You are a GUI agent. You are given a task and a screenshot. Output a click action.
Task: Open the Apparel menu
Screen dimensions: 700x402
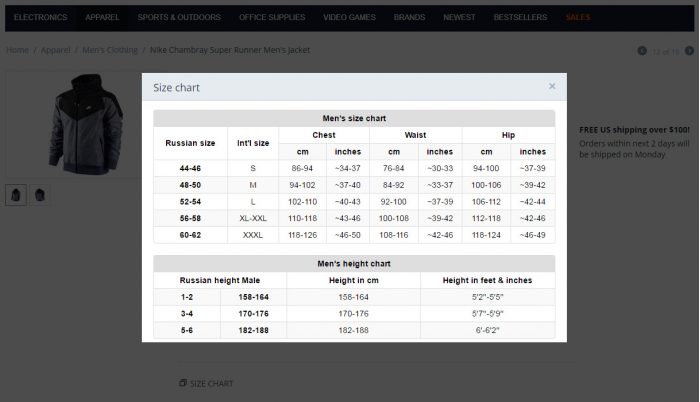[102, 17]
